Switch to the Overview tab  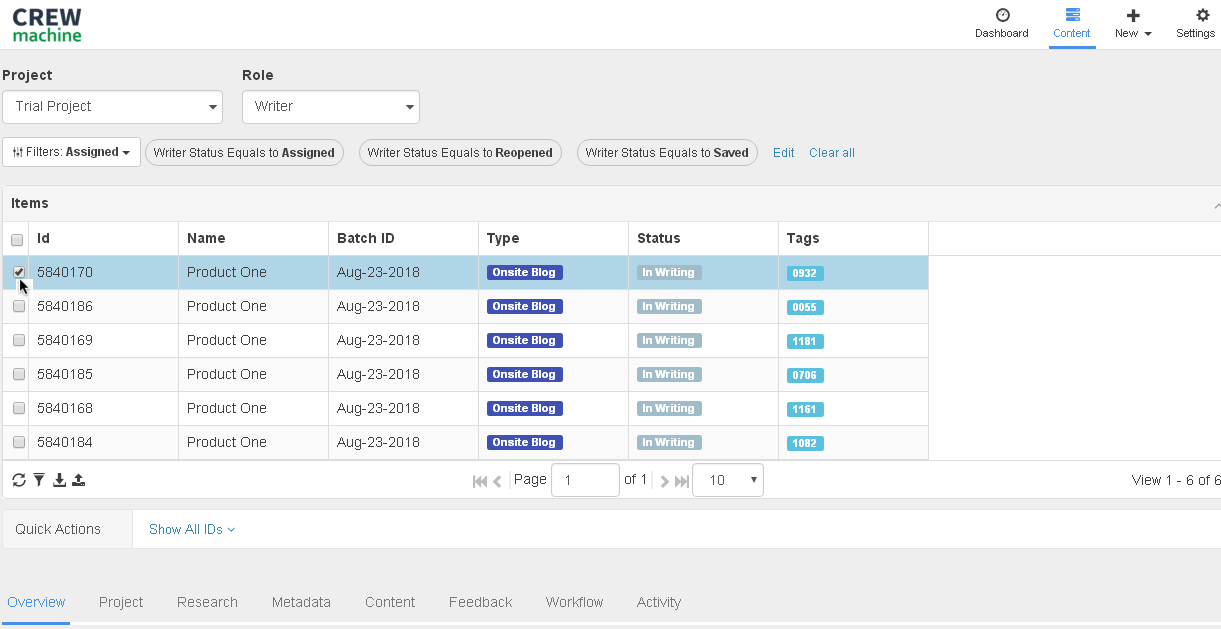point(36,602)
